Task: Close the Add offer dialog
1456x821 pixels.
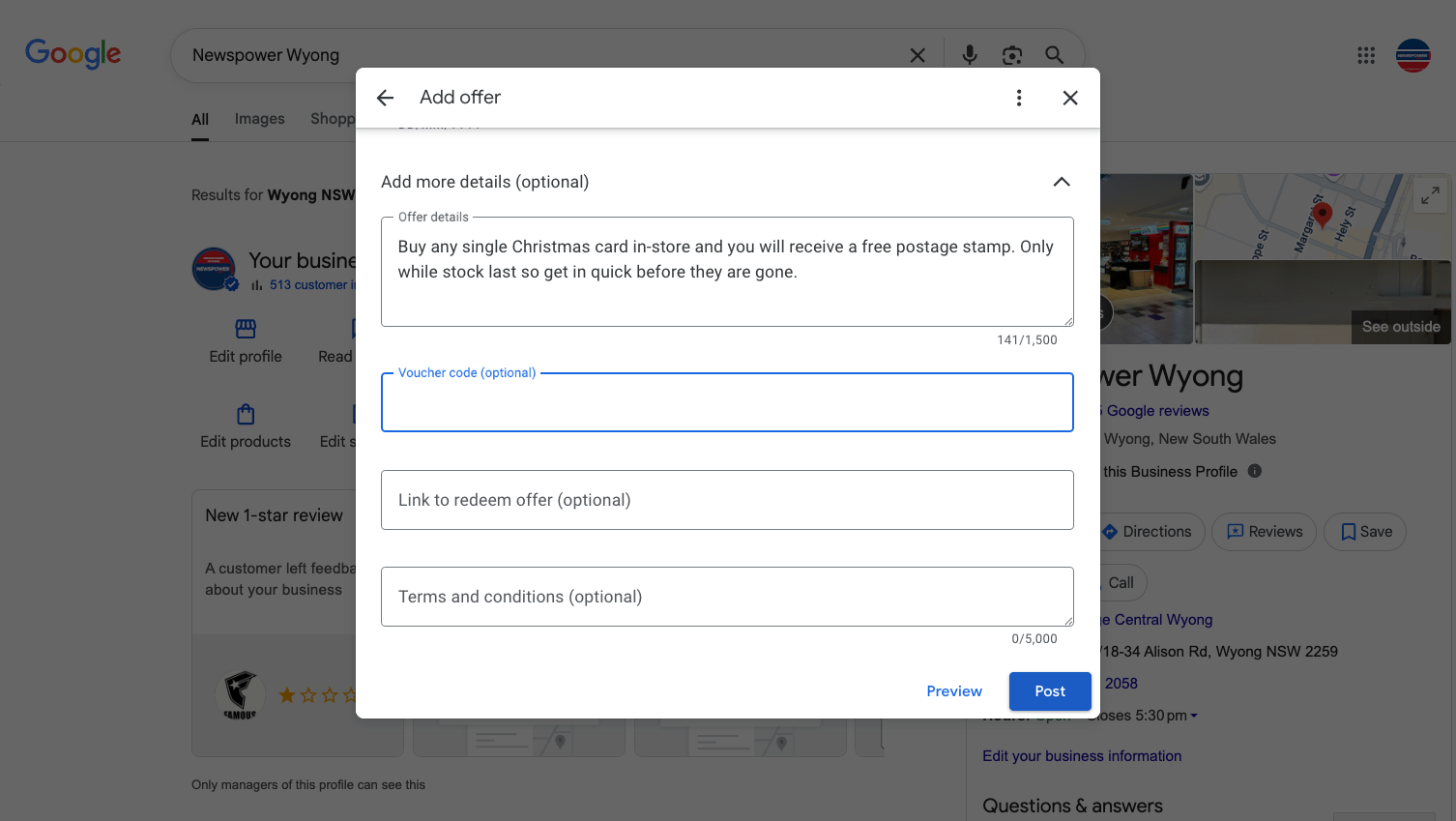Action: coord(1070,98)
